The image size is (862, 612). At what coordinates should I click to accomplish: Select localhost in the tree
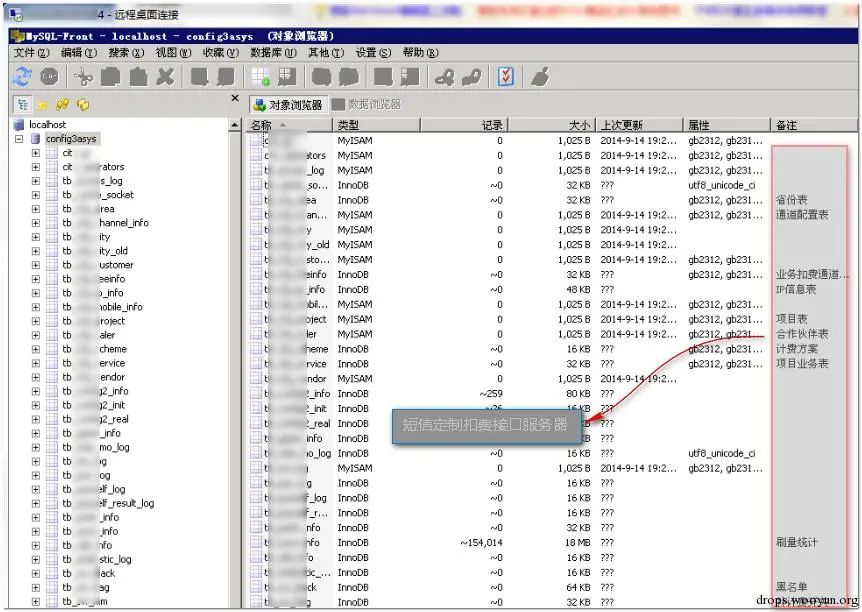pos(47,125)
